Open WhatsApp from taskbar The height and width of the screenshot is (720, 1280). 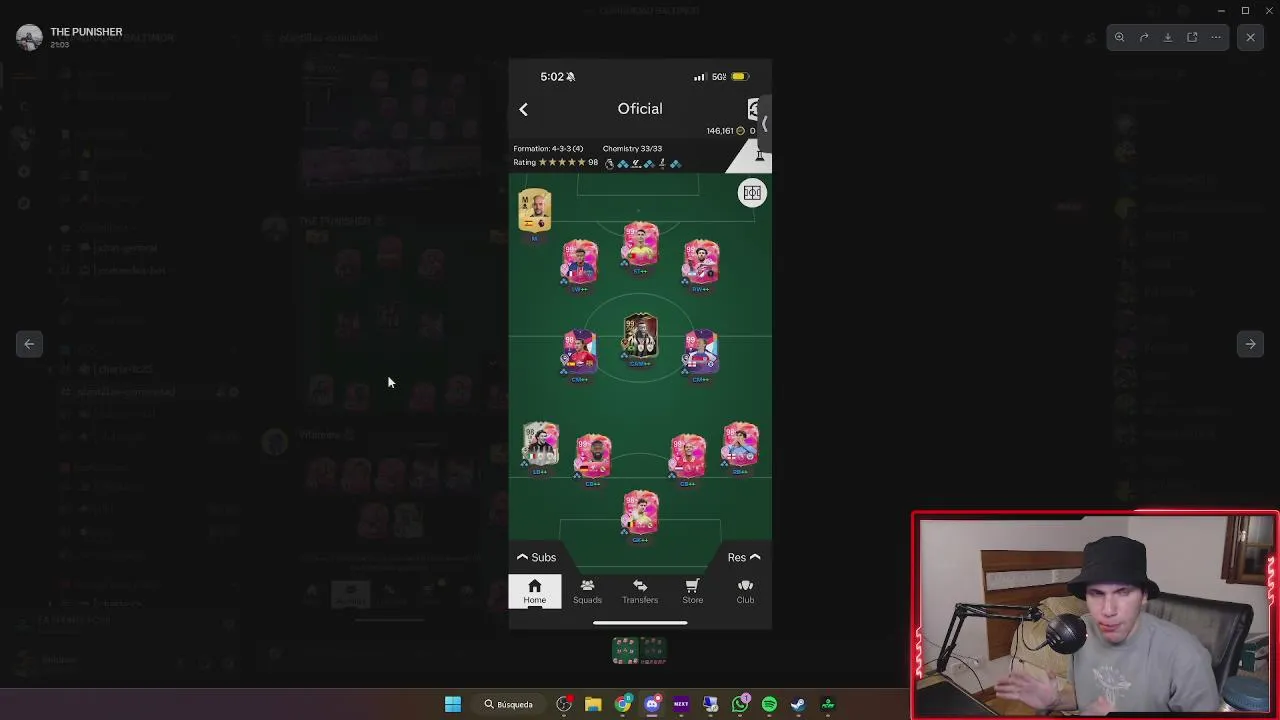(740, 704)
